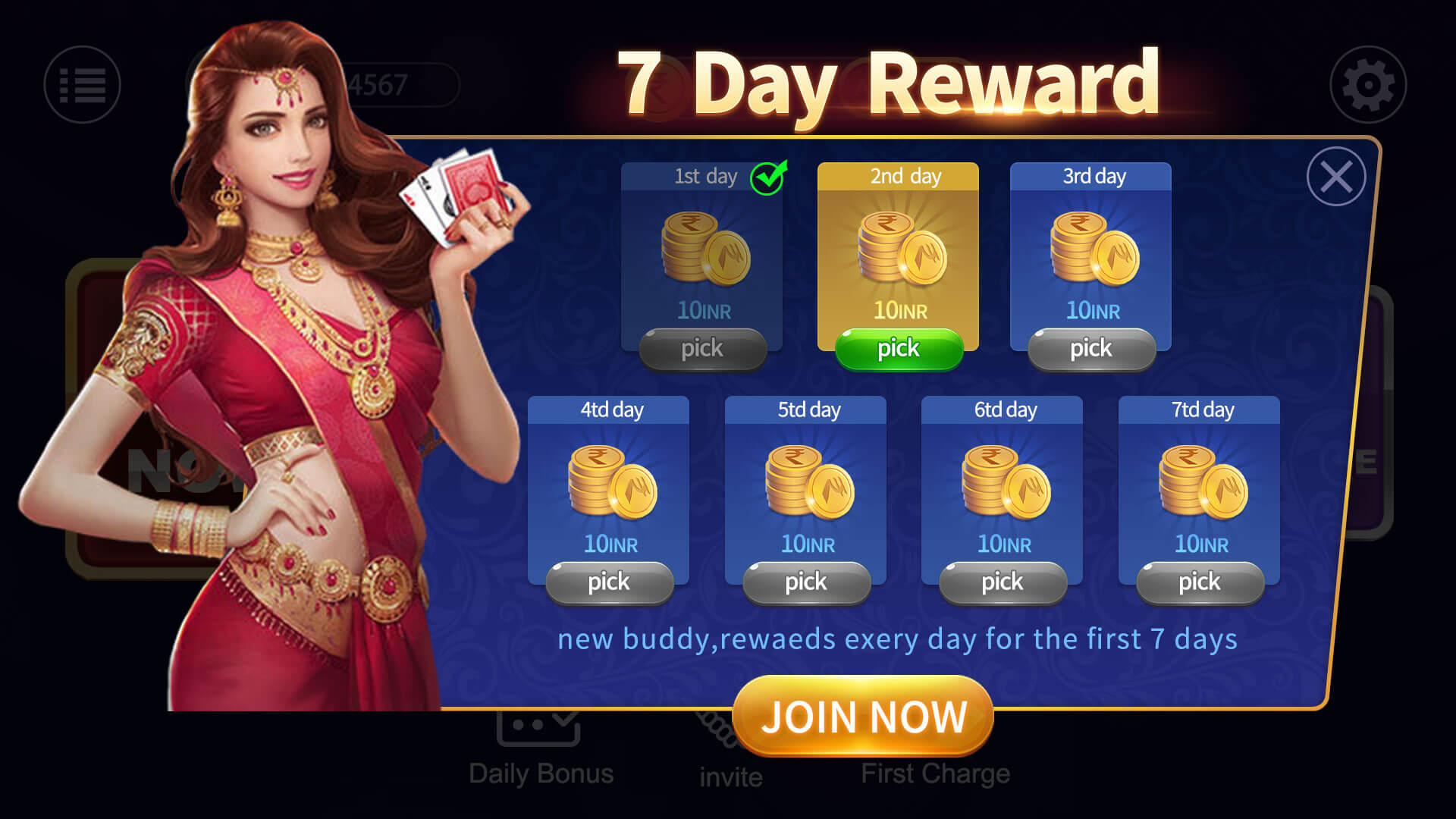
Task: Select the 2nd day golden reward card header
Action: [x=898, y=176]
